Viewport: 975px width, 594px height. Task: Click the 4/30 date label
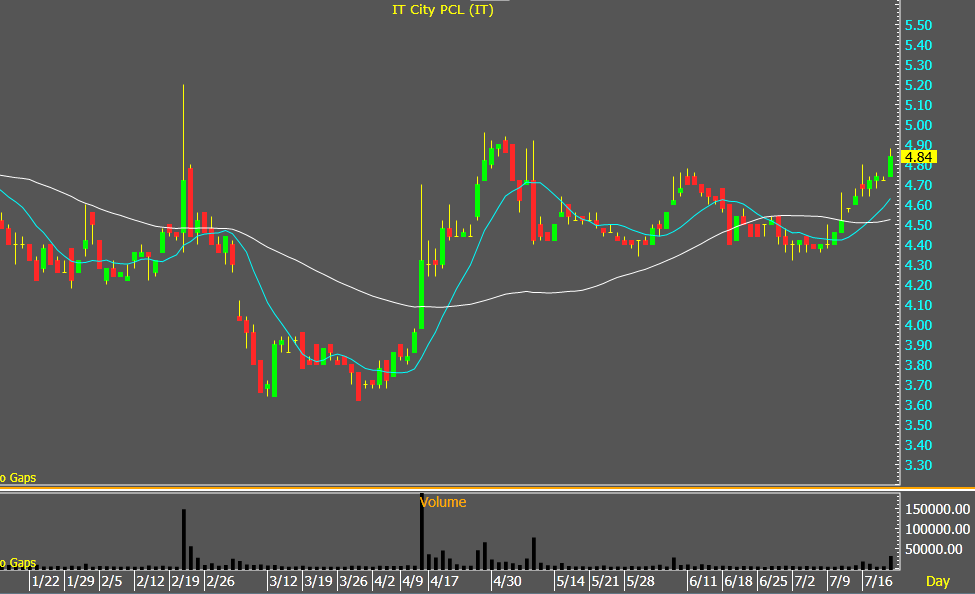(x=507, y=582)
